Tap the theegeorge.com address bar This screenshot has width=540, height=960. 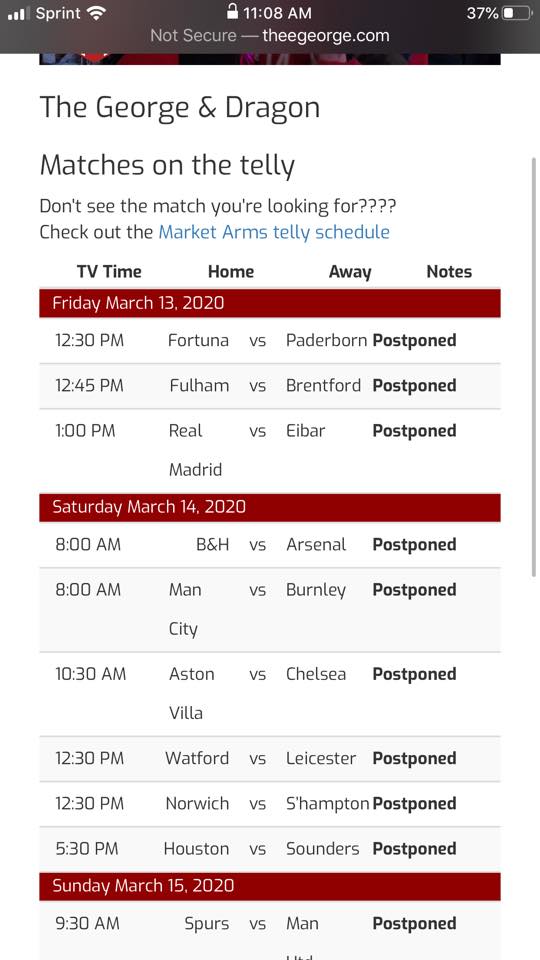tap(270, 36)
